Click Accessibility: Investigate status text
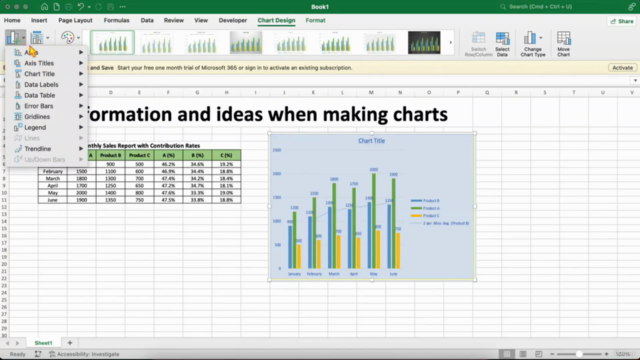 (88, 354)
